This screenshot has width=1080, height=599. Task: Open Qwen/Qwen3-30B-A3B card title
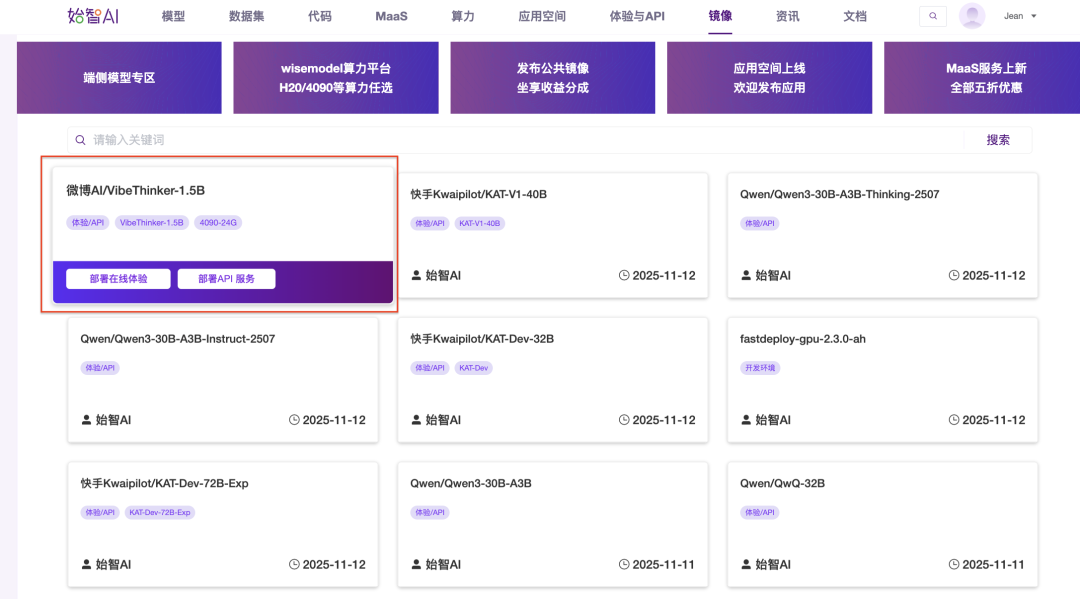470,483
